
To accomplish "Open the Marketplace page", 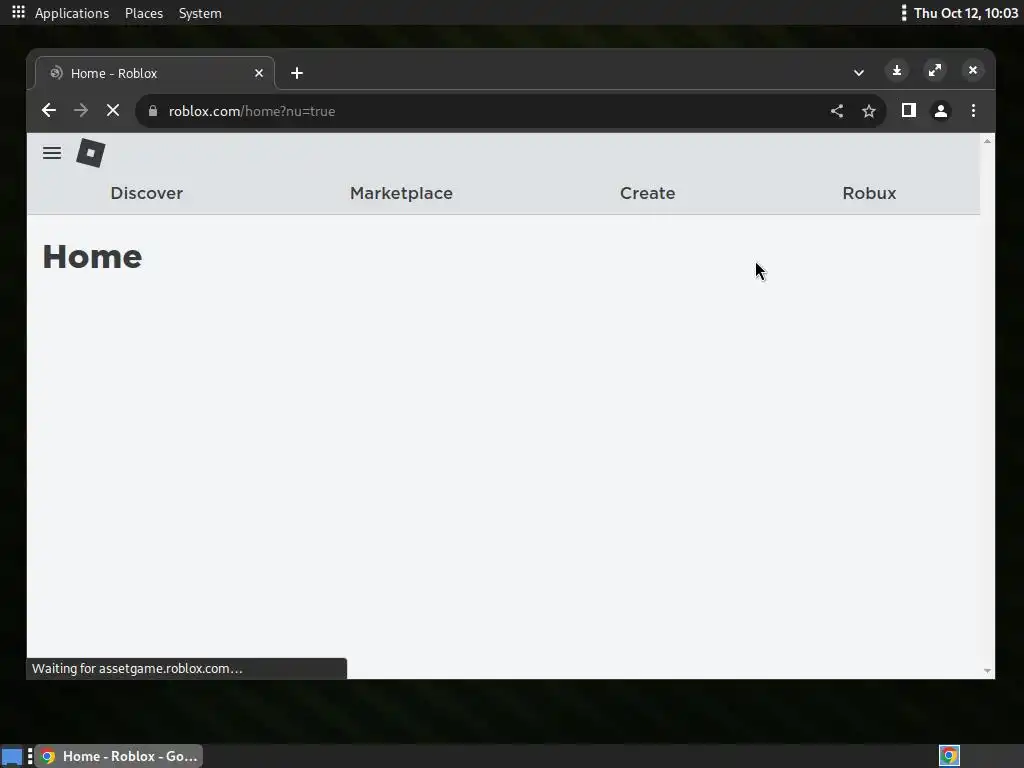I will coord(402,193).
